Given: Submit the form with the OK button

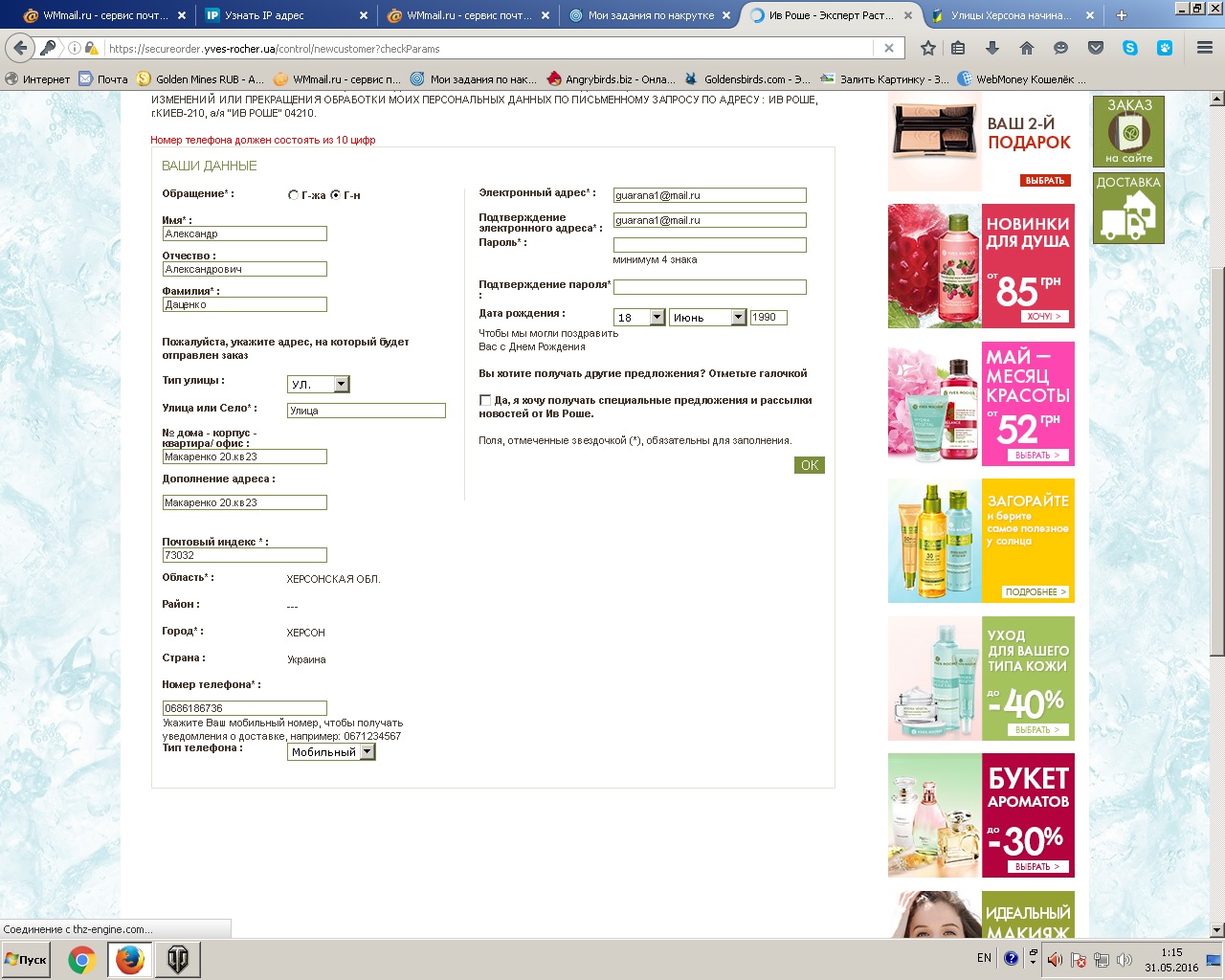Looking at the screenshot, I should click(x=810, y=465).
